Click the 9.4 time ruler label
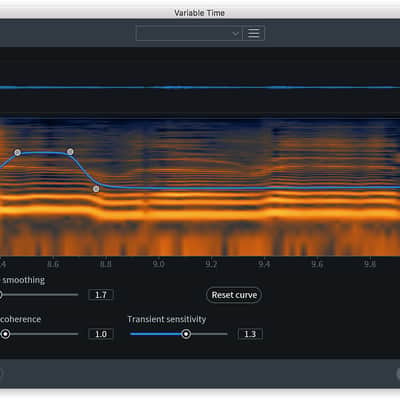The height and width of the screenshot is (400, 400). click(x=264, y=264)
